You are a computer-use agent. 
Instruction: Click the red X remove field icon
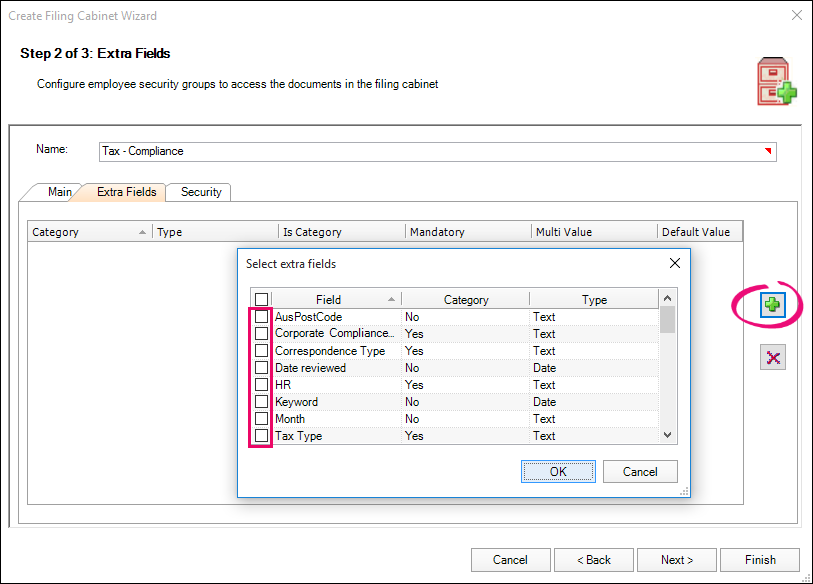(x=772, y=357)
